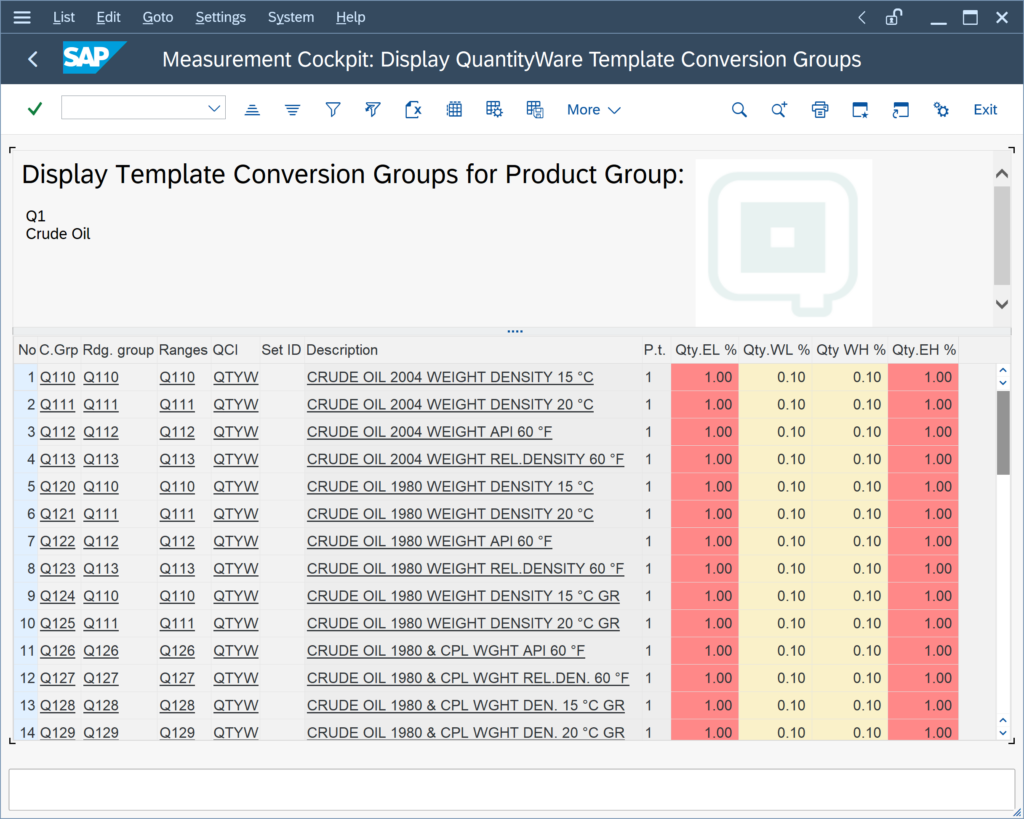
Task: Open the Goto menu
Action: pos(158,17)
